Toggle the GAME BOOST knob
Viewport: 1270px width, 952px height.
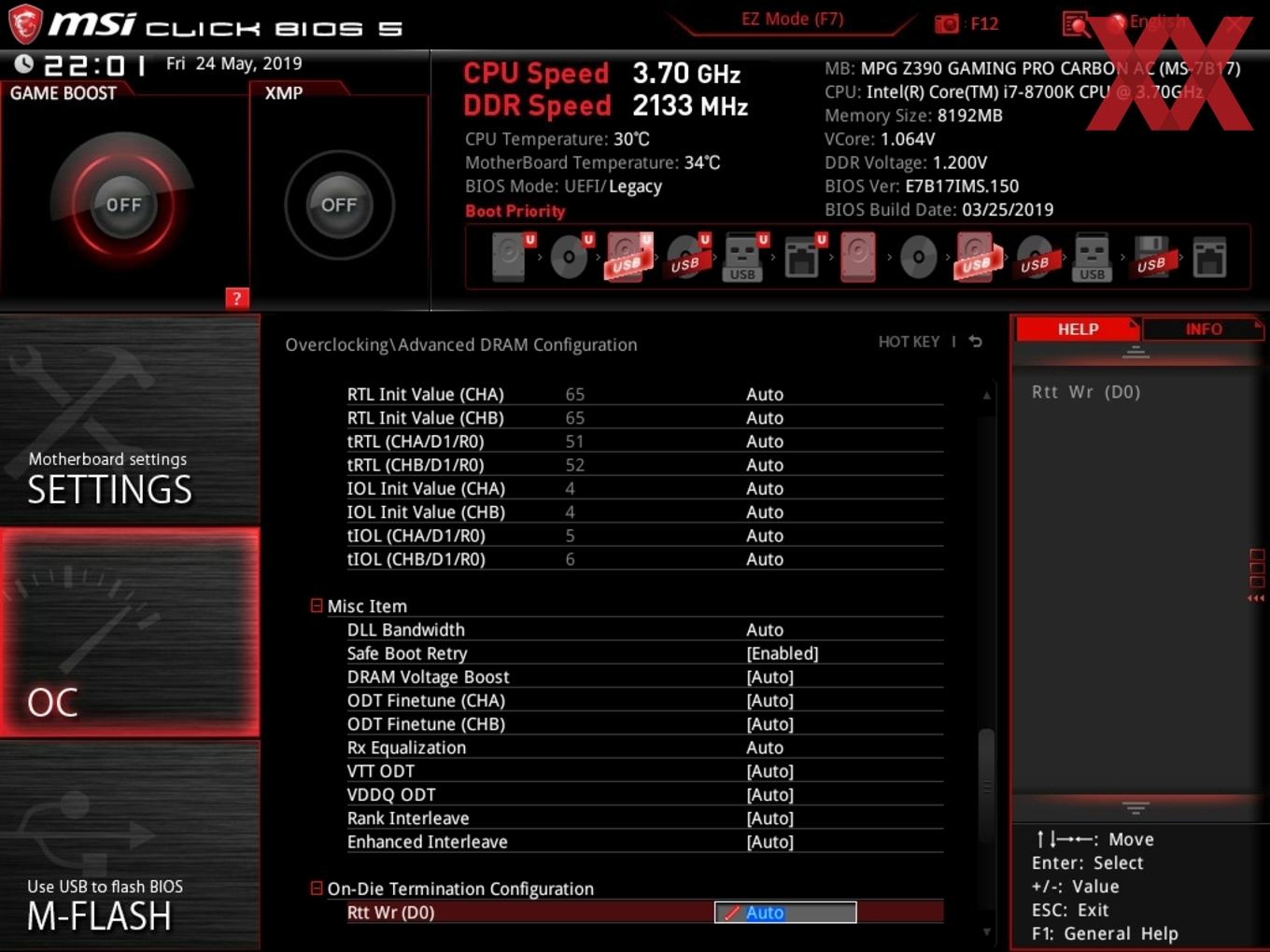123,204
